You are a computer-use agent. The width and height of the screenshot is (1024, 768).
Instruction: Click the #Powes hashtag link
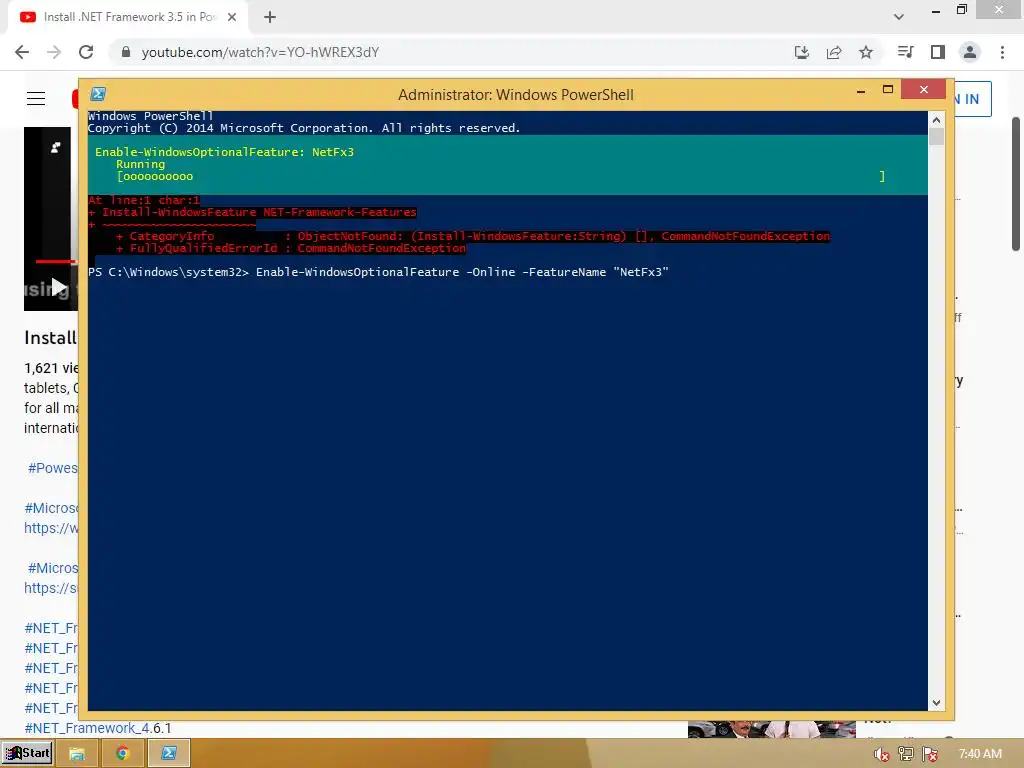[52, 468]
